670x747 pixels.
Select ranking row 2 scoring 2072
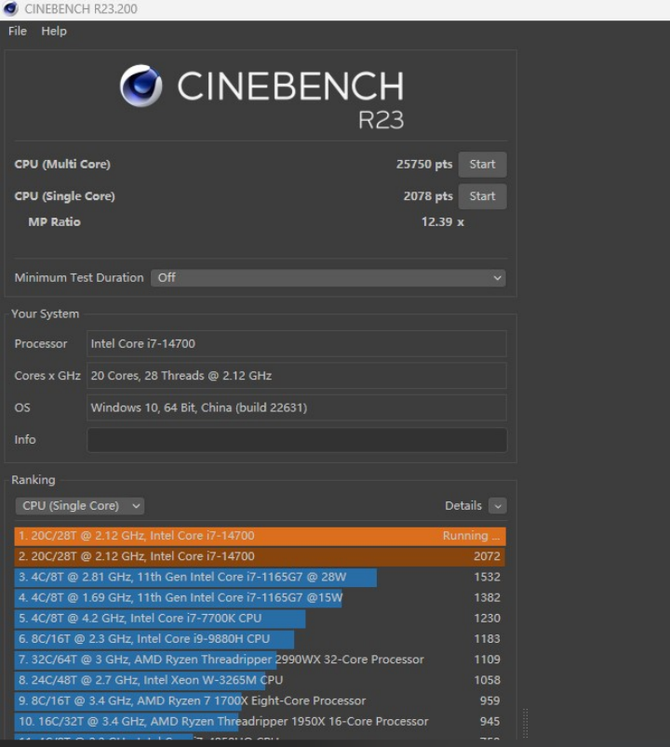(260, 556)
